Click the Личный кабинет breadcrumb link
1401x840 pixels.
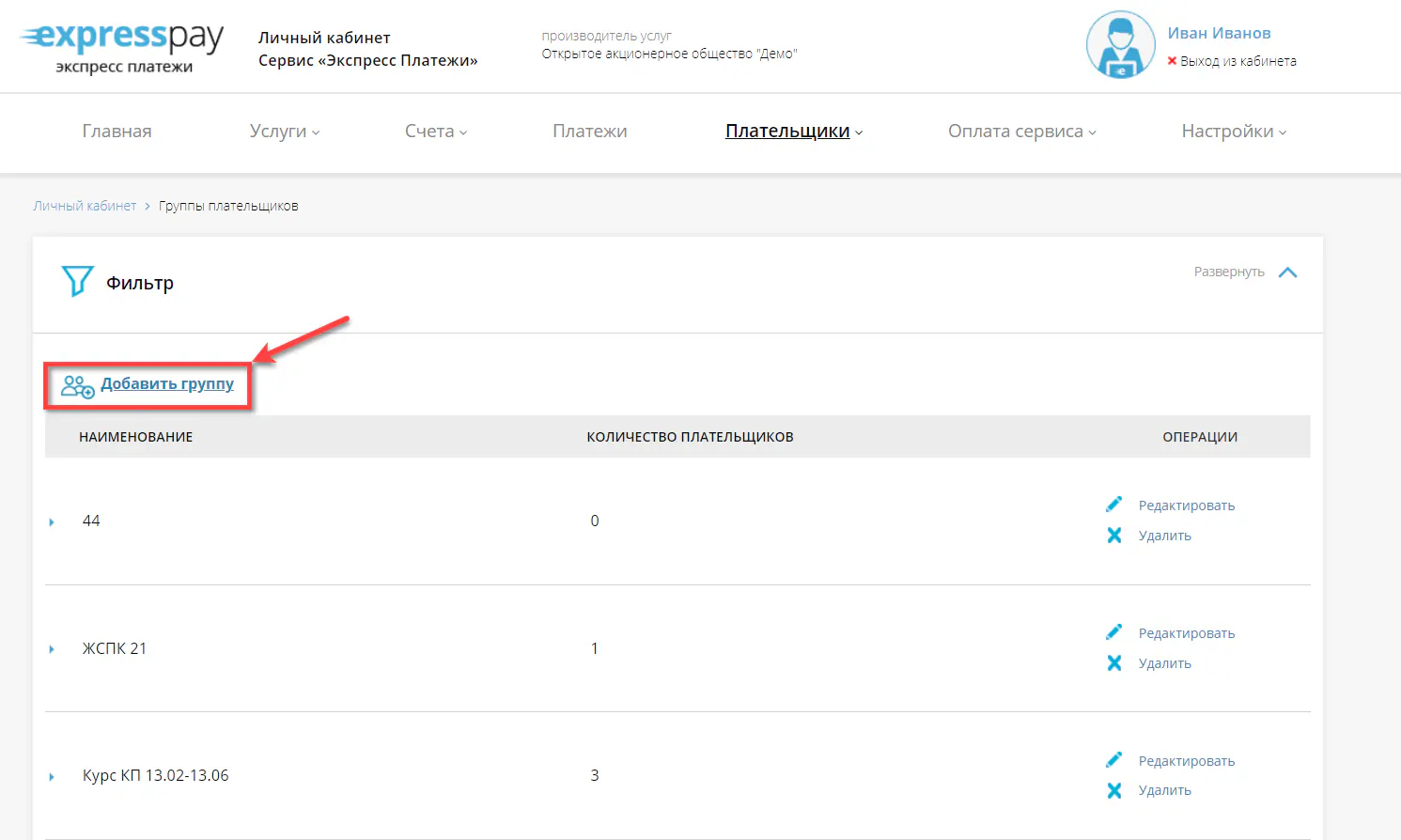pyautogui.click(x=85, y=206)
